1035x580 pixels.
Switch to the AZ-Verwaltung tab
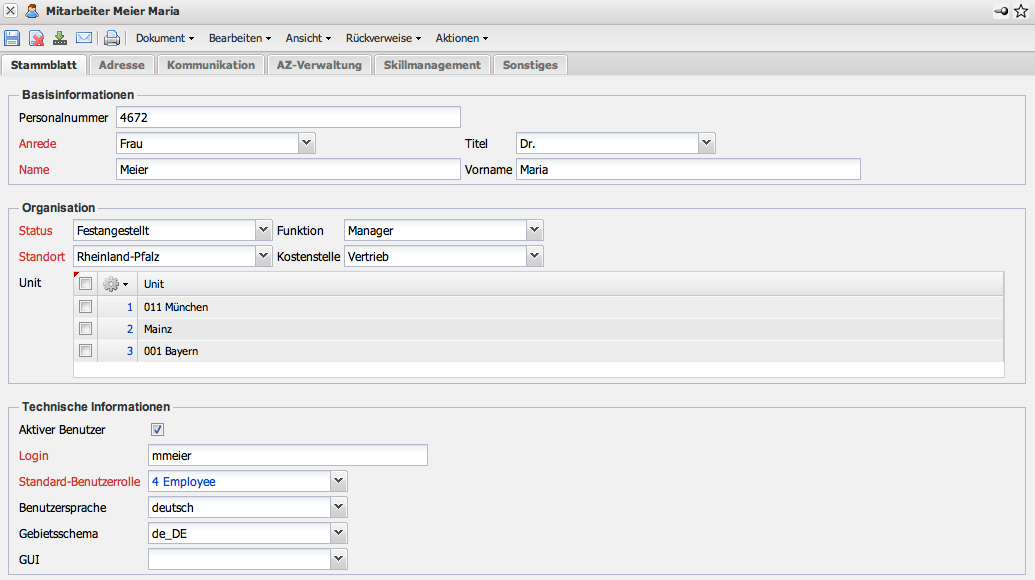click(x=319, y=65)
